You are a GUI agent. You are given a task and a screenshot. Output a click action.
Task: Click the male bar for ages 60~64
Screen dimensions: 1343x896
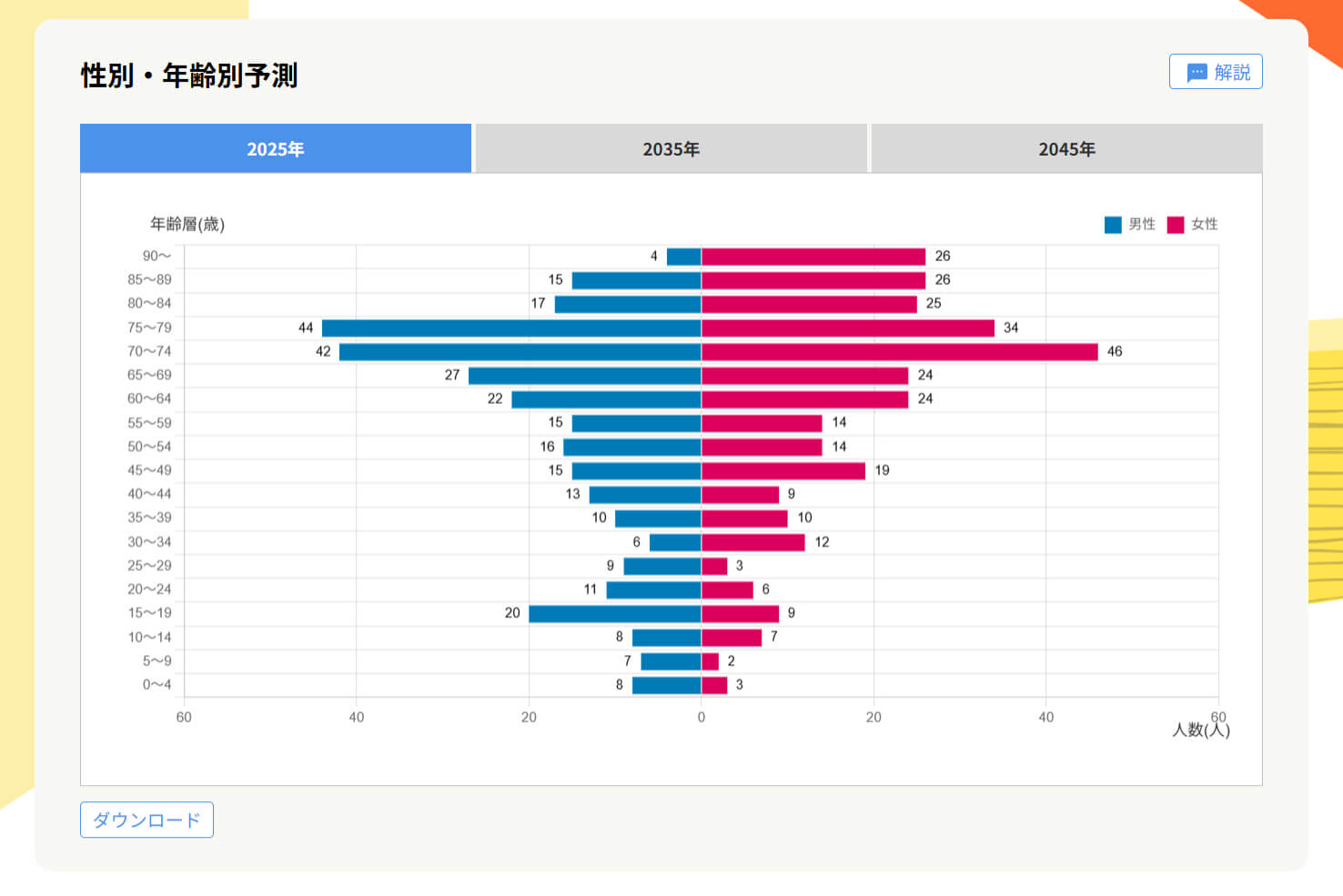click(606, 399)
